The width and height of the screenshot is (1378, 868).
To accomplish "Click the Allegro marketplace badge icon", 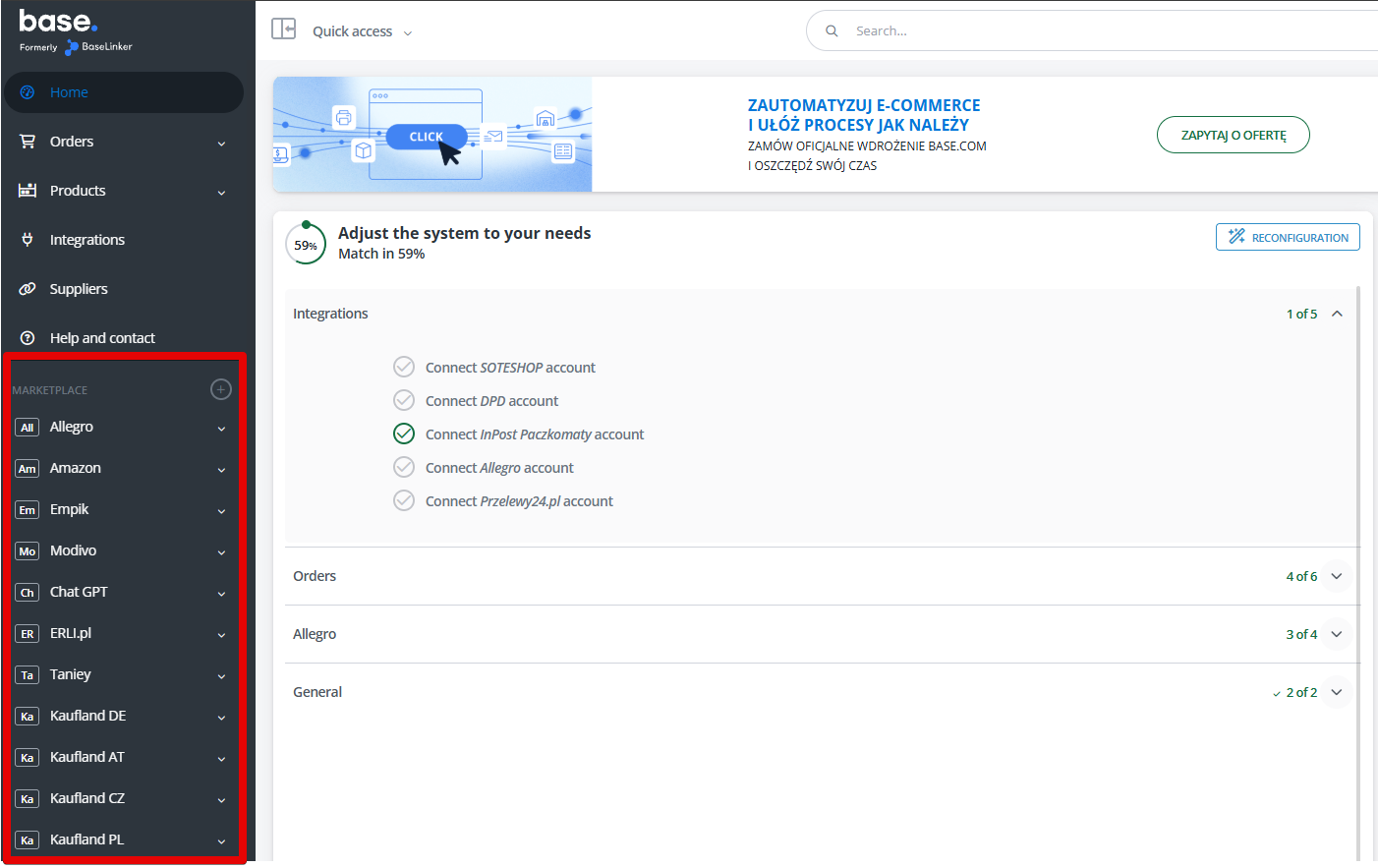I will [x=28, y=428].
